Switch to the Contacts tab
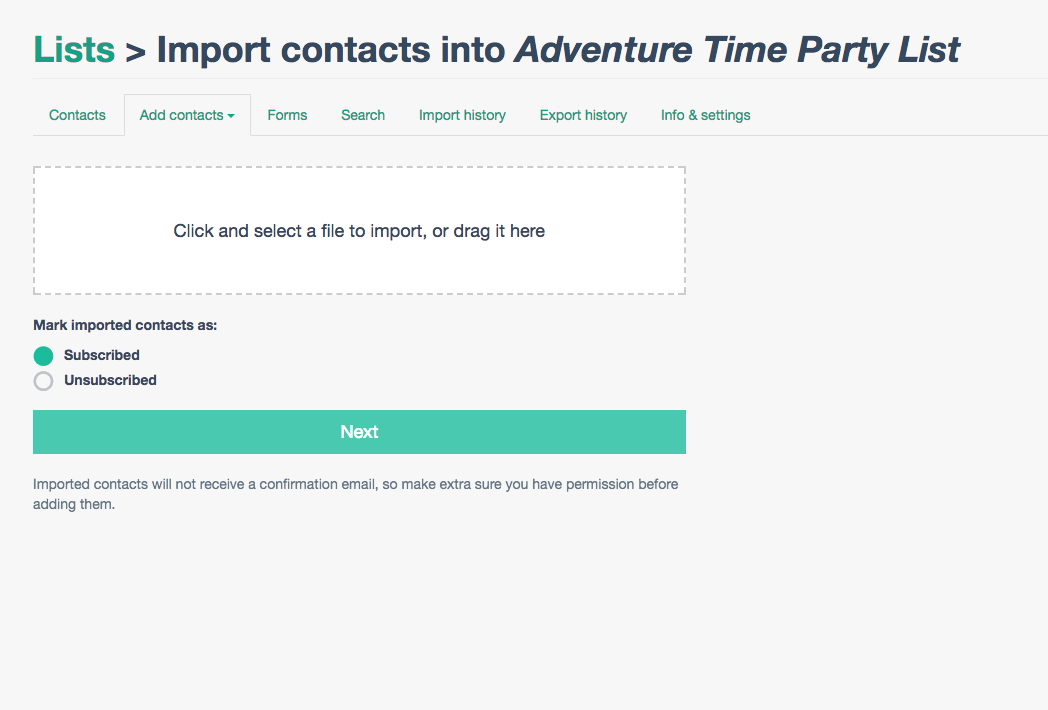 coord(77,115)
